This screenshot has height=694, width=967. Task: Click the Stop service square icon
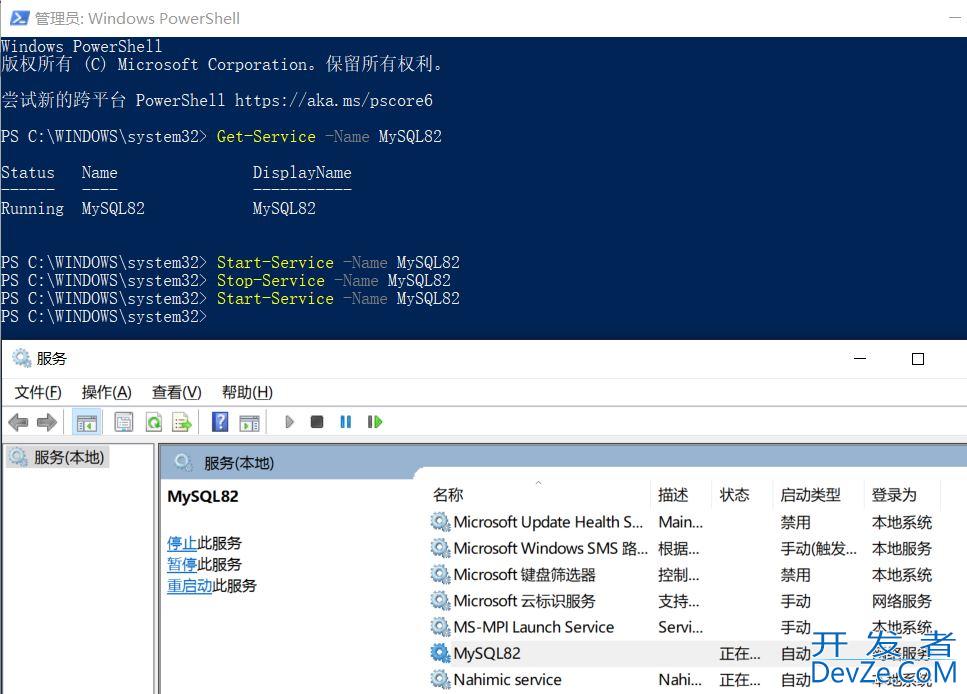click(317, 422)
